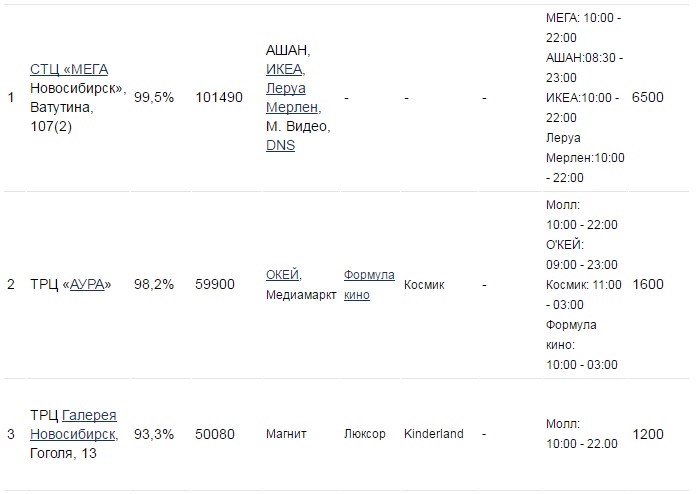Open the Формула кино cinema link
The image size is (698, 494).
369,285
